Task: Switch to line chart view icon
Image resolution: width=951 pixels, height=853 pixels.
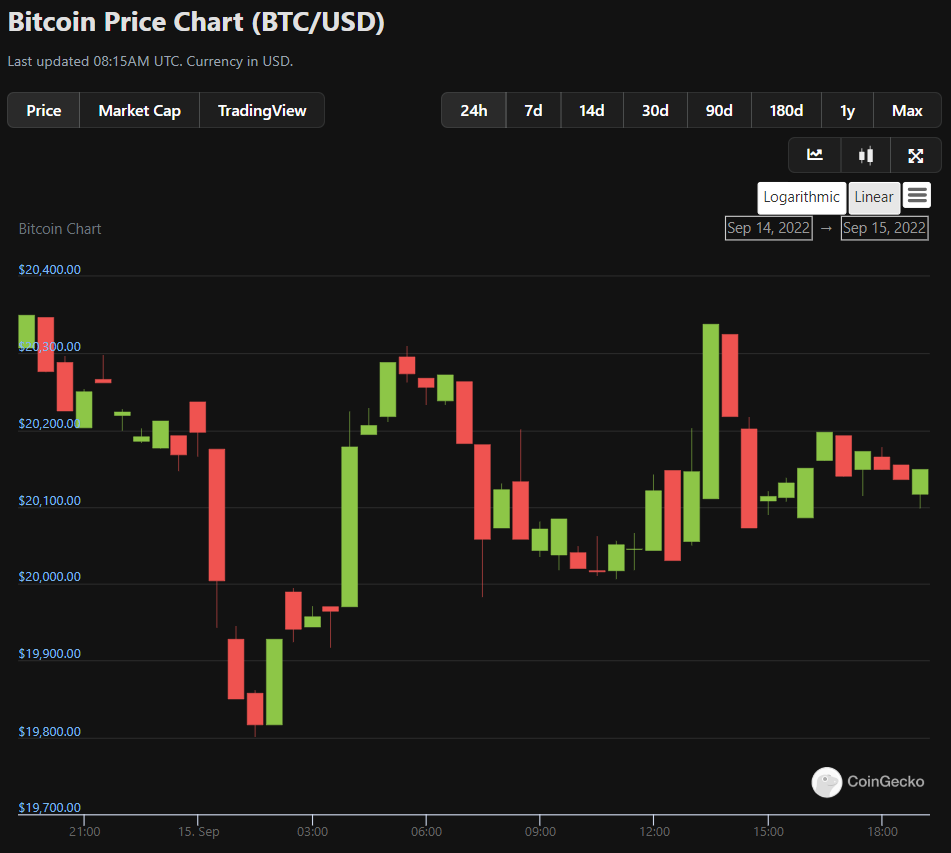Action: [815, 155]
